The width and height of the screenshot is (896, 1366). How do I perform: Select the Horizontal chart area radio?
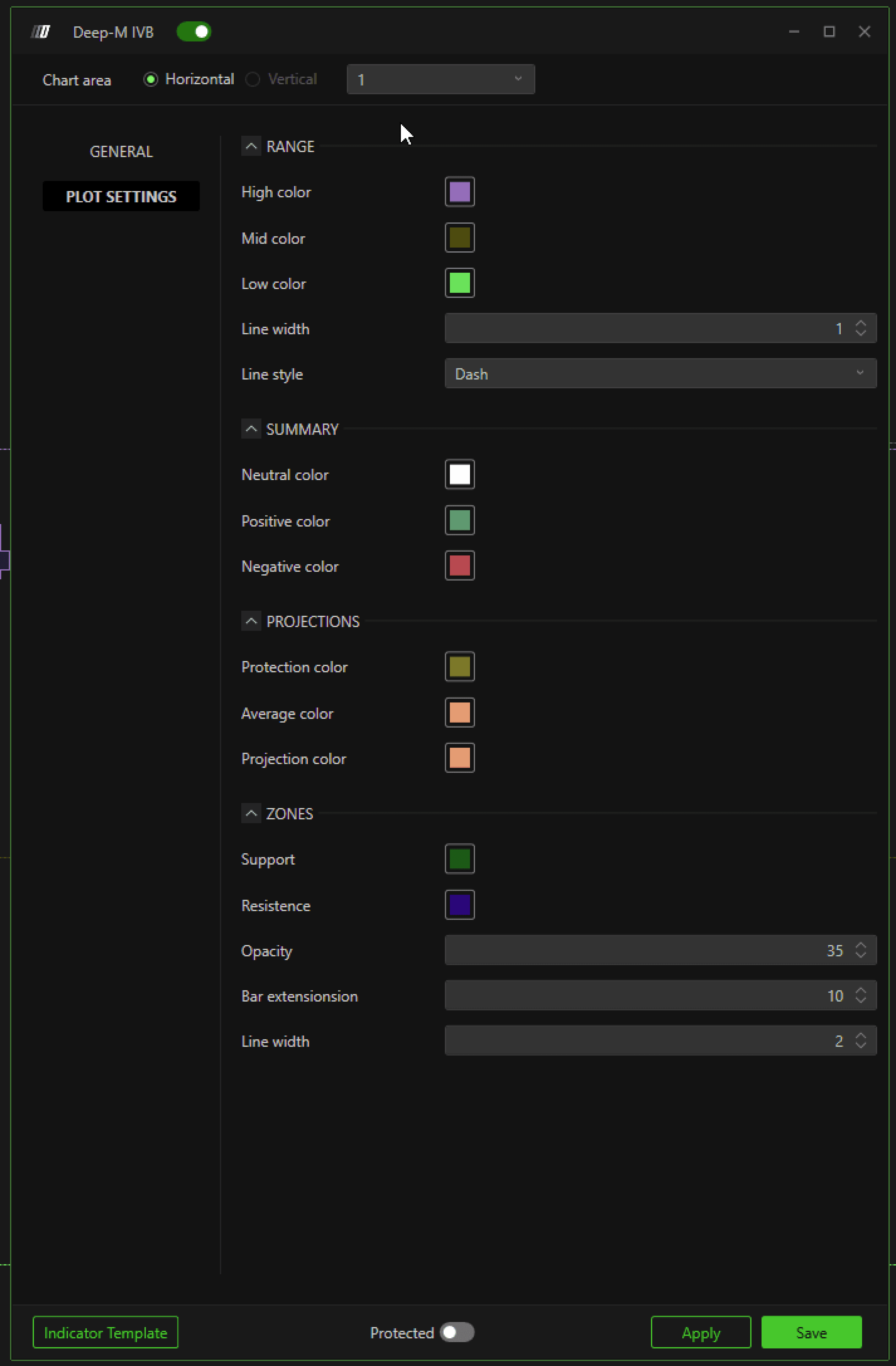[x=151, y=79]
